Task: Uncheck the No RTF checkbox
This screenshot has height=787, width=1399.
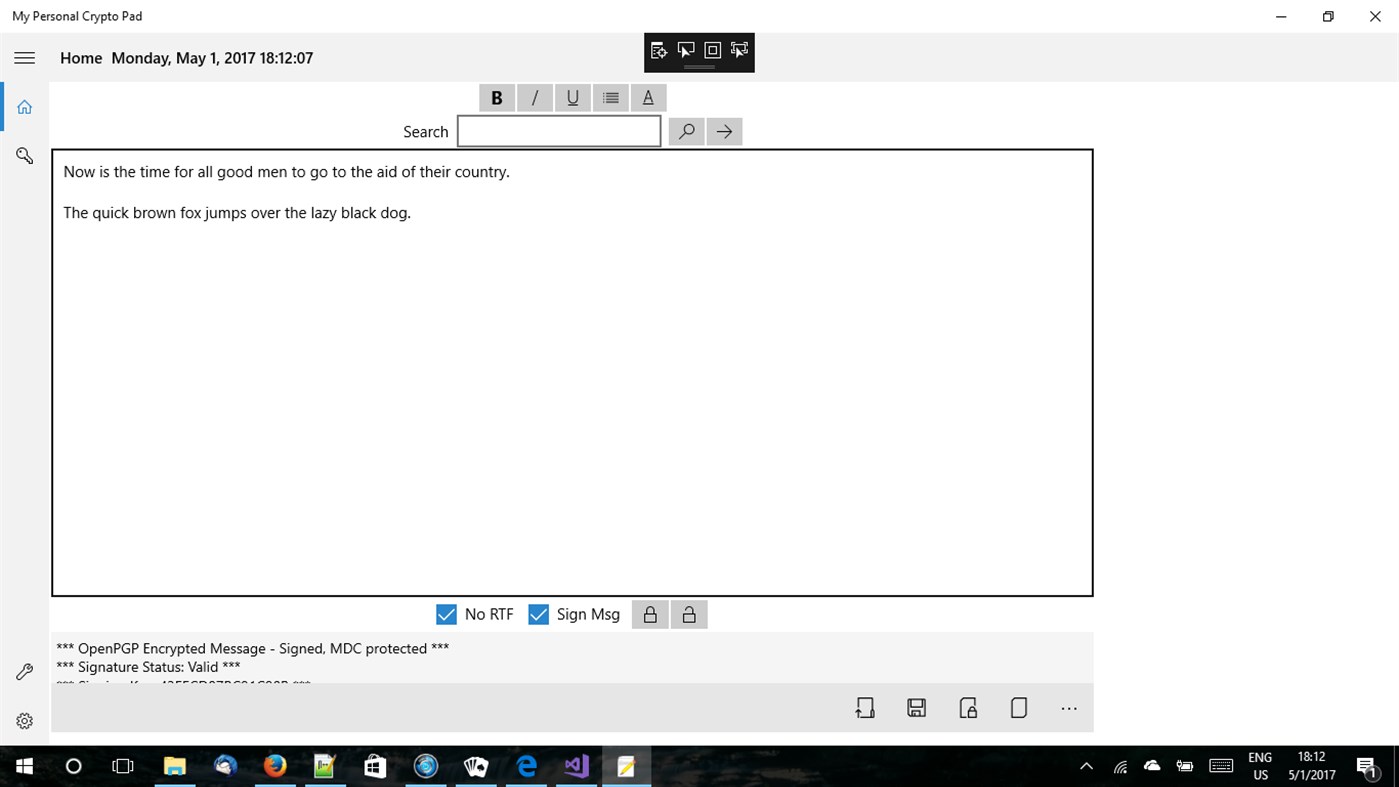Action: [446, 613]
